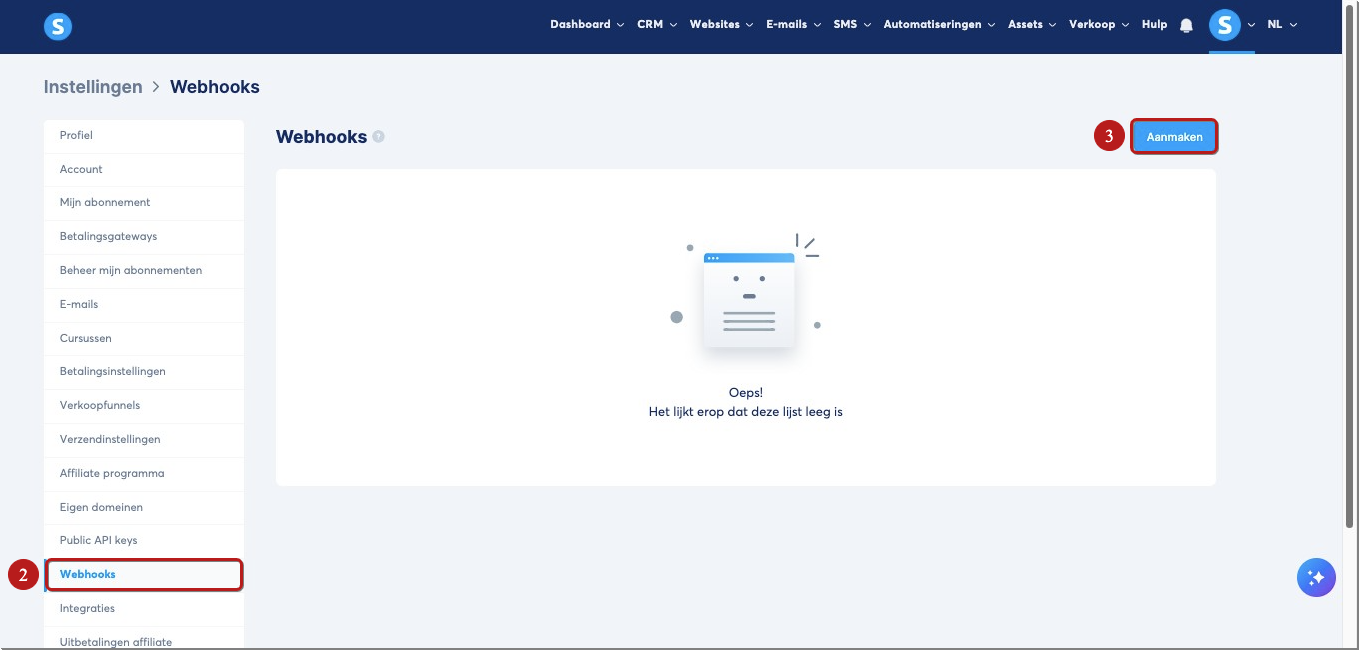
Task: Expand the Assets menu
Action: 1032,25
